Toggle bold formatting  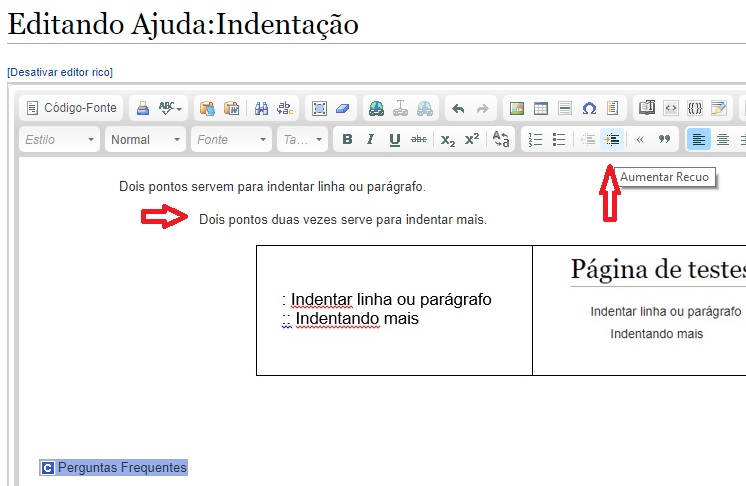[347, 139]
